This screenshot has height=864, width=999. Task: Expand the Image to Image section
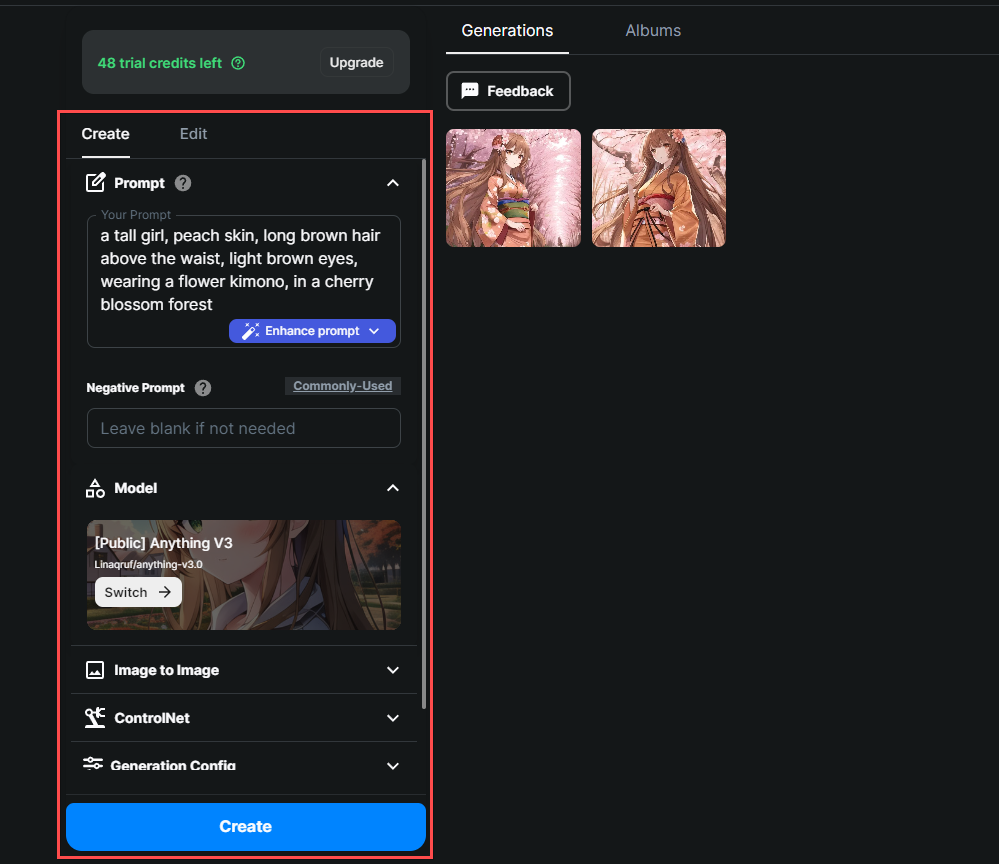click(x=393, y=670)
